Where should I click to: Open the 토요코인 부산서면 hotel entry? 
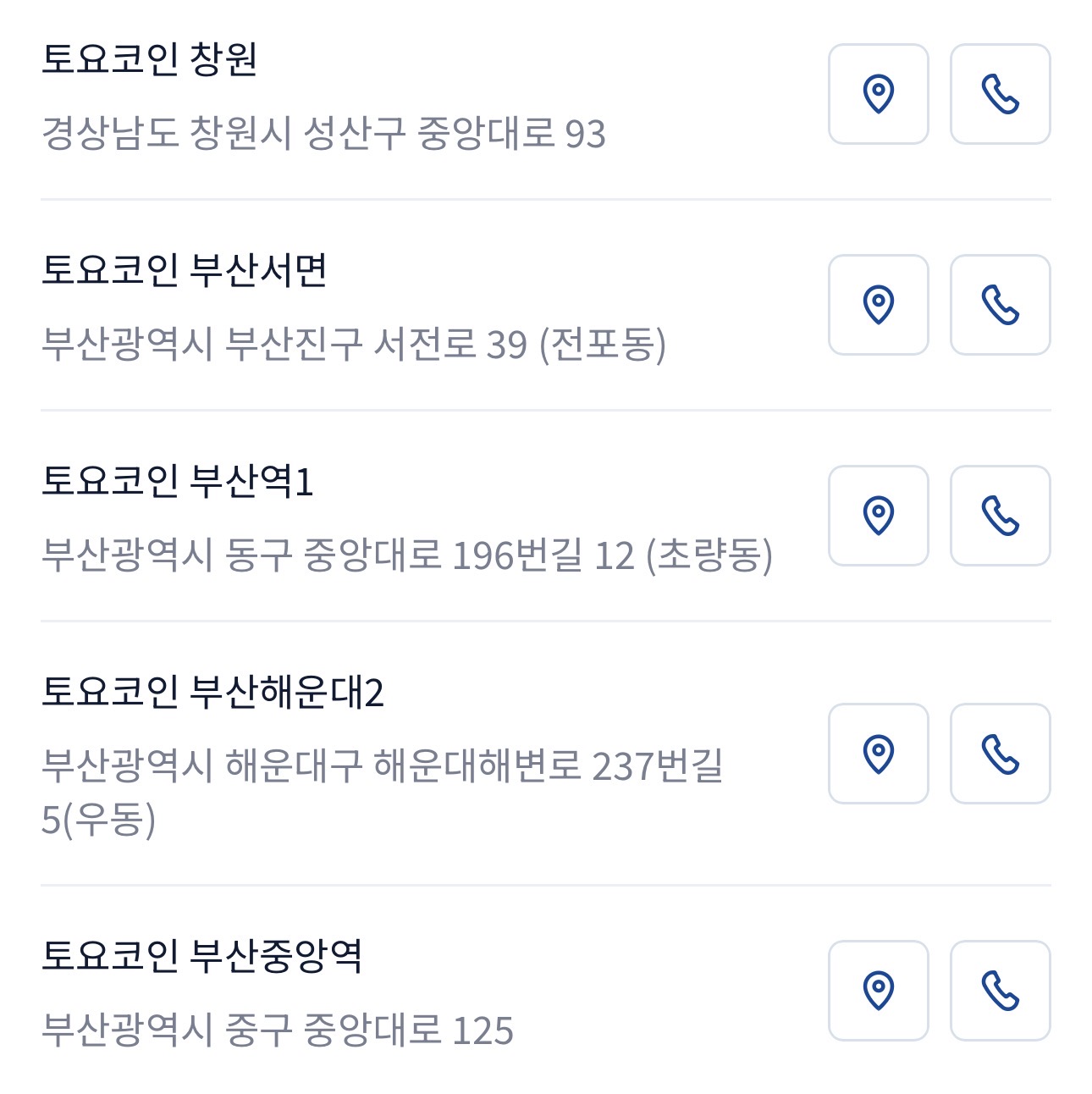(184, 270)
